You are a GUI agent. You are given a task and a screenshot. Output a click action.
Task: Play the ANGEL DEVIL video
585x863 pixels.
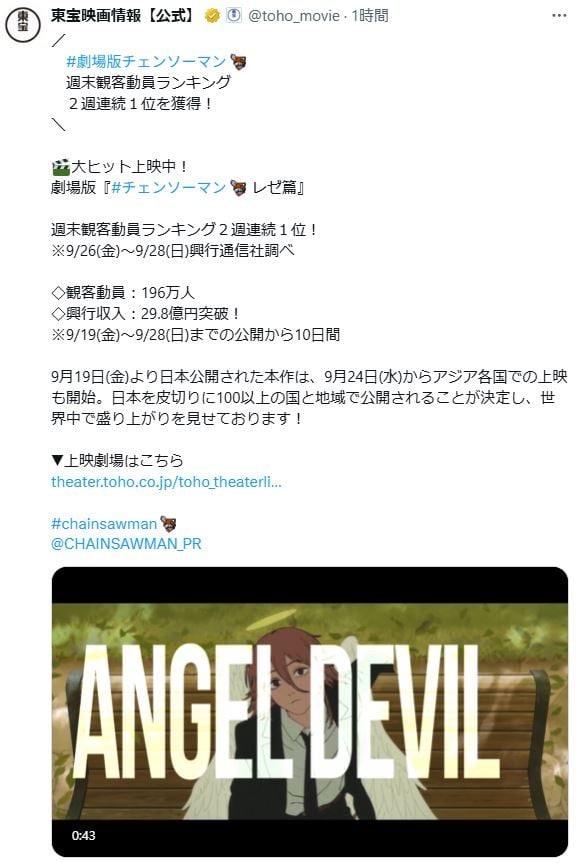310,711
